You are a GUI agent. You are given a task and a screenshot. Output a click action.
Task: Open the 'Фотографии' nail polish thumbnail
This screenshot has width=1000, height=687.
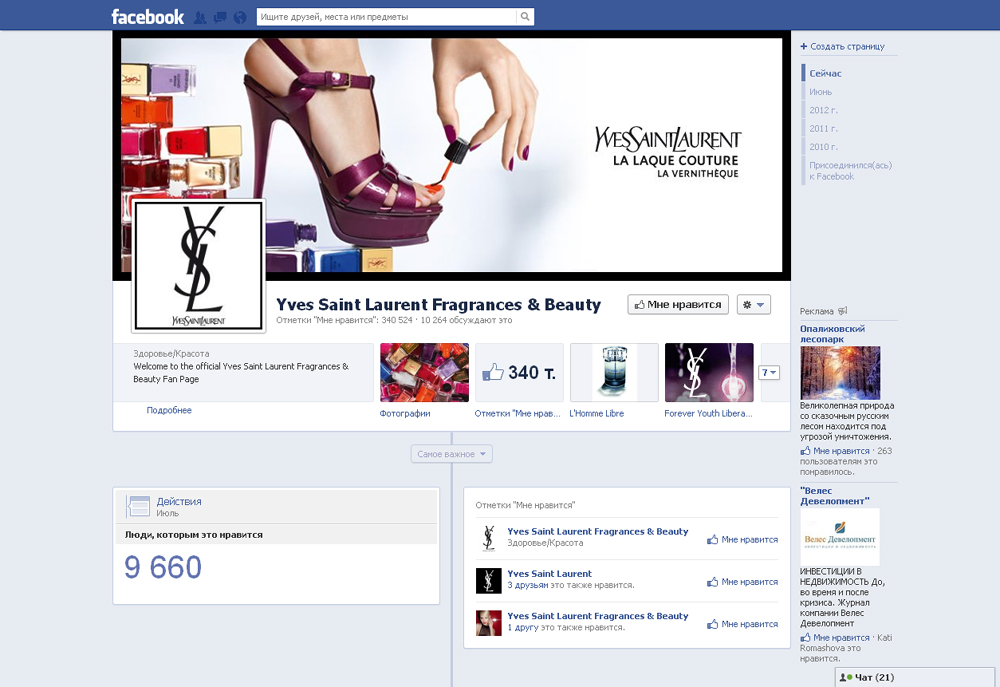point(424,373)
